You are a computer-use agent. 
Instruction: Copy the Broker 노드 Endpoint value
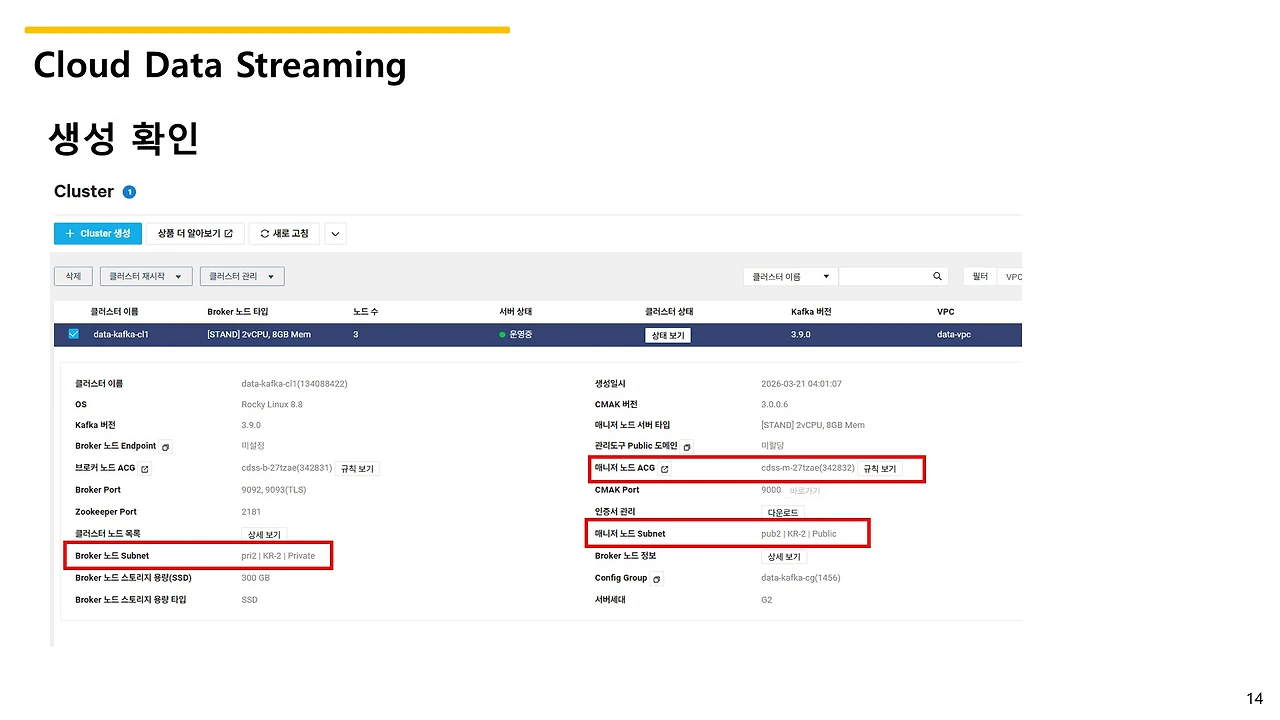[x=166, y=447]
